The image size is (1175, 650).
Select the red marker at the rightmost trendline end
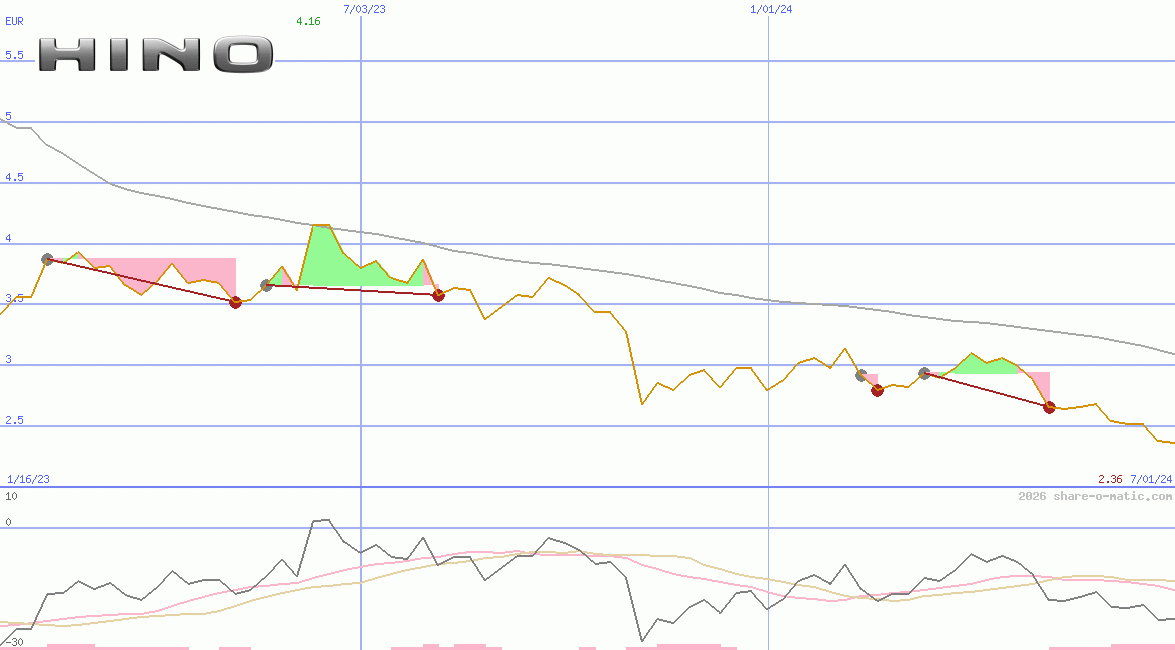click(1049, 407)
